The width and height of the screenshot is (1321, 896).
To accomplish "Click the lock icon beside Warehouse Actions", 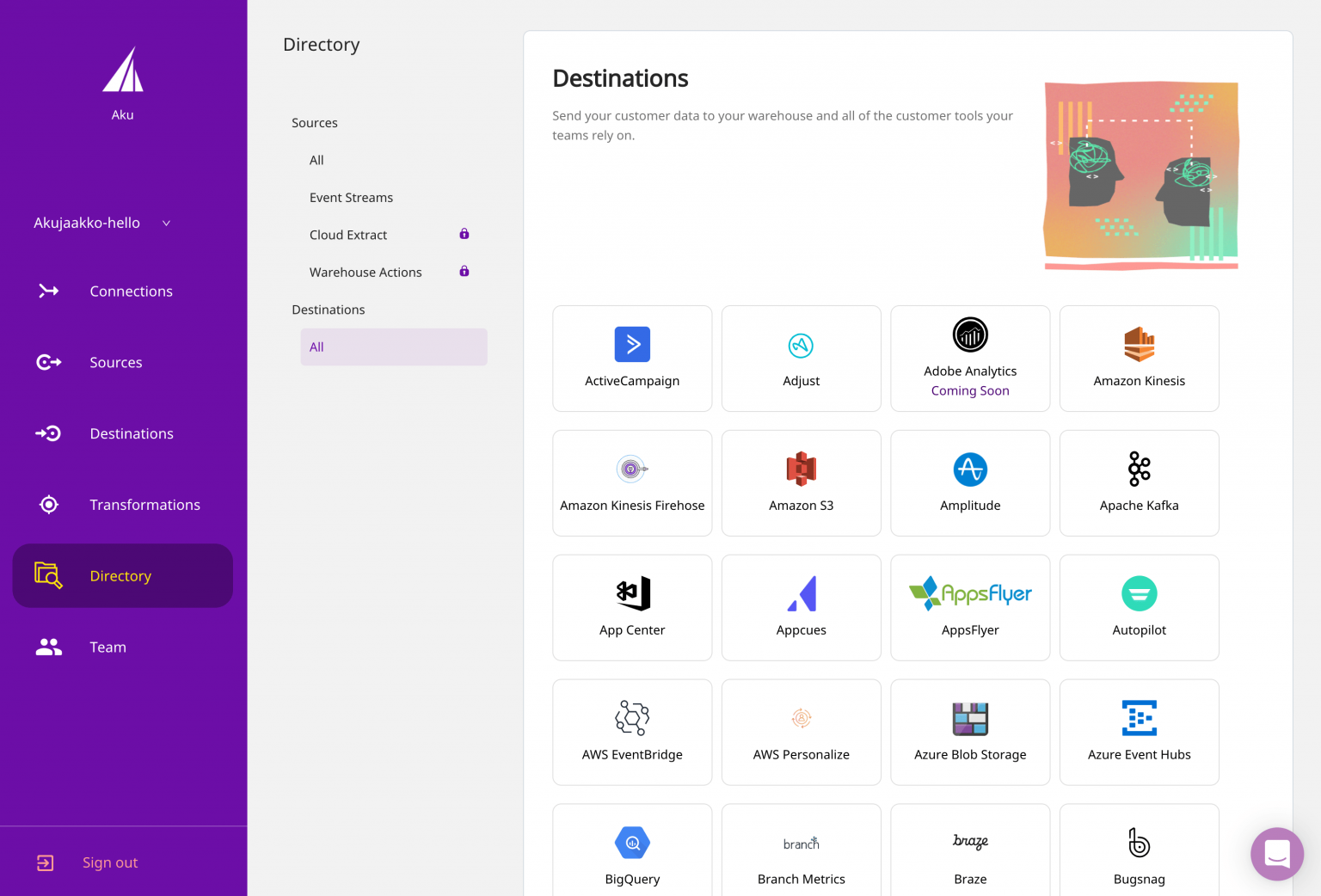I will point(464,271).
